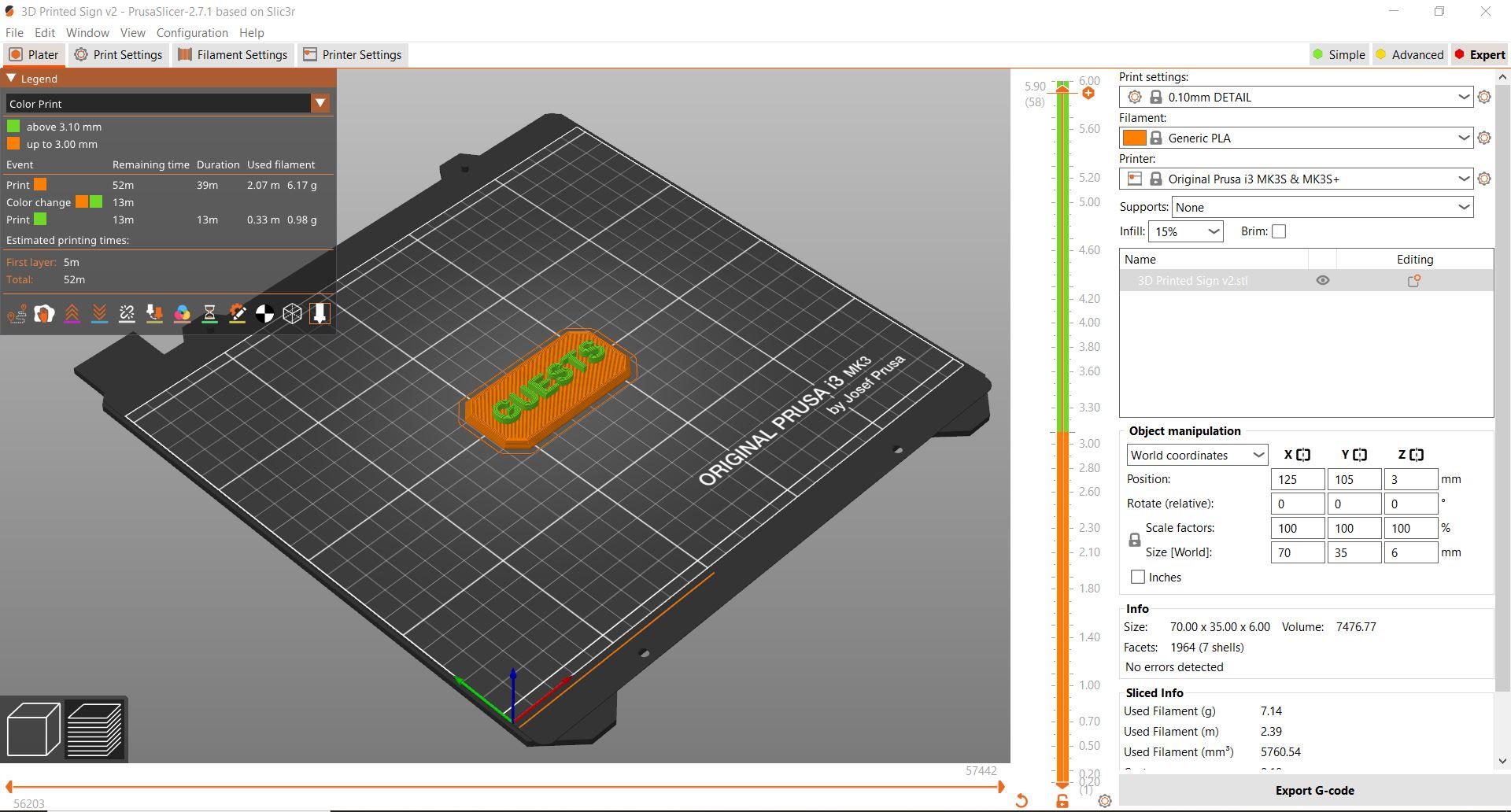The image size is (1511, 812).
Task: Reset X mirror icon in Object manipulation
Action: 1303,455
